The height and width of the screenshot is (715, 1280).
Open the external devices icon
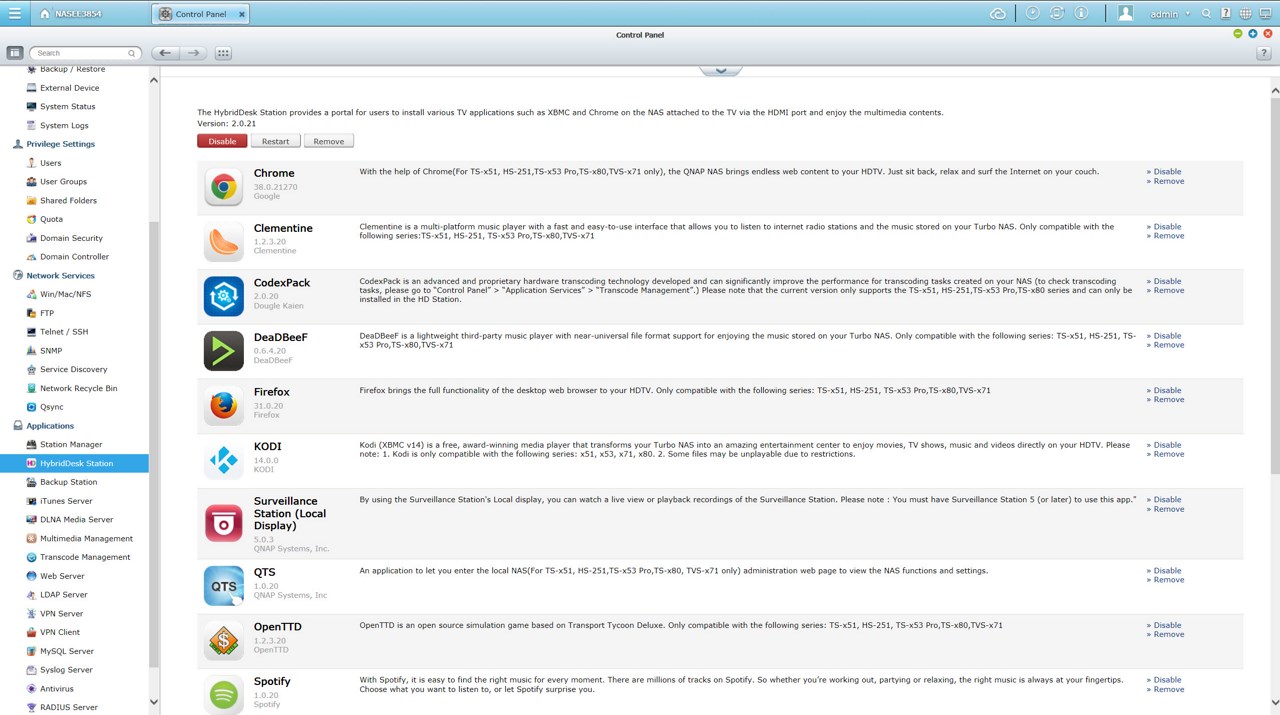(1057, 14)
